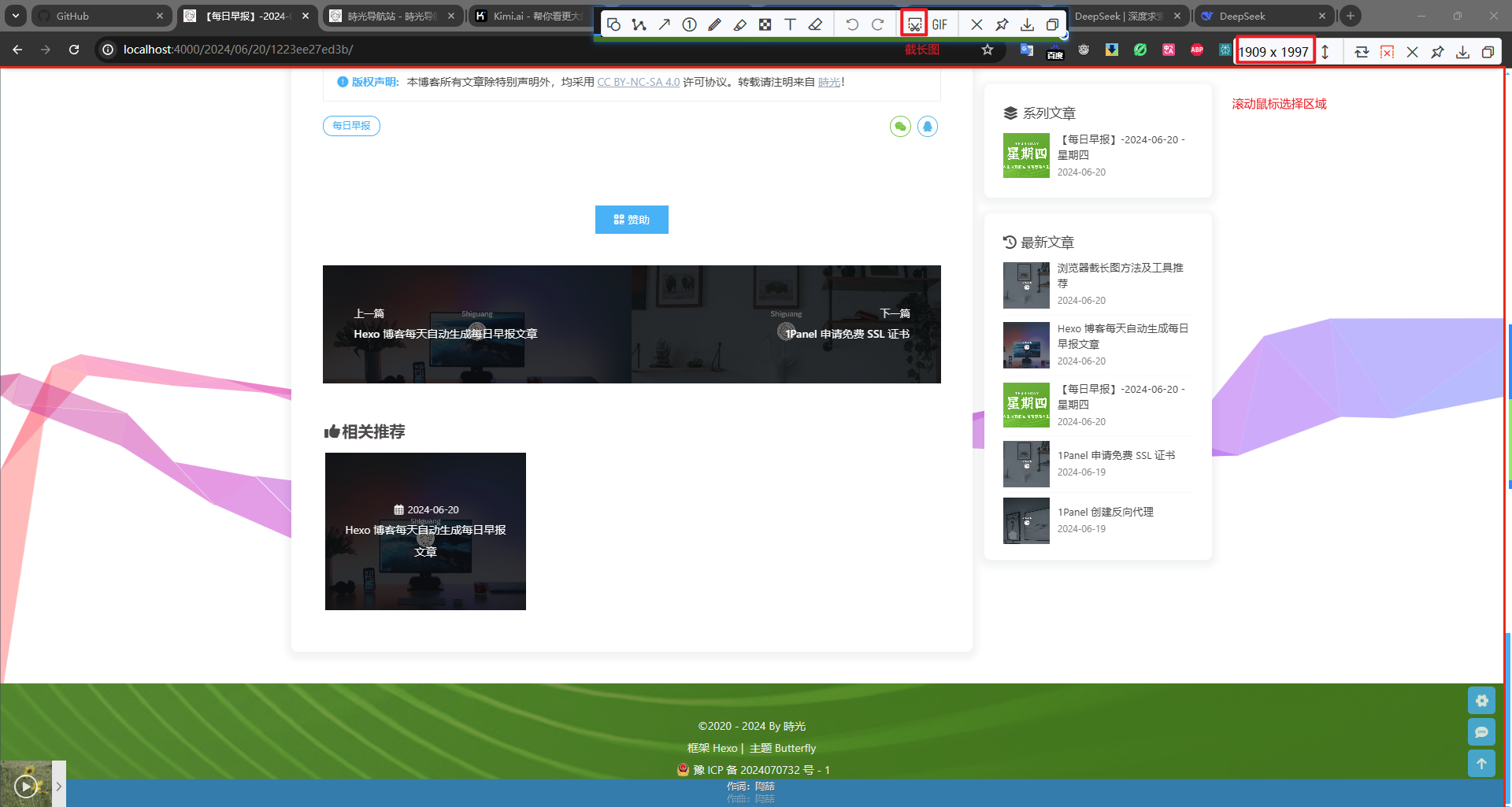Go back to top with arrow button
The height and width of the screenshot is (807, 1512).
(1481, 764)
